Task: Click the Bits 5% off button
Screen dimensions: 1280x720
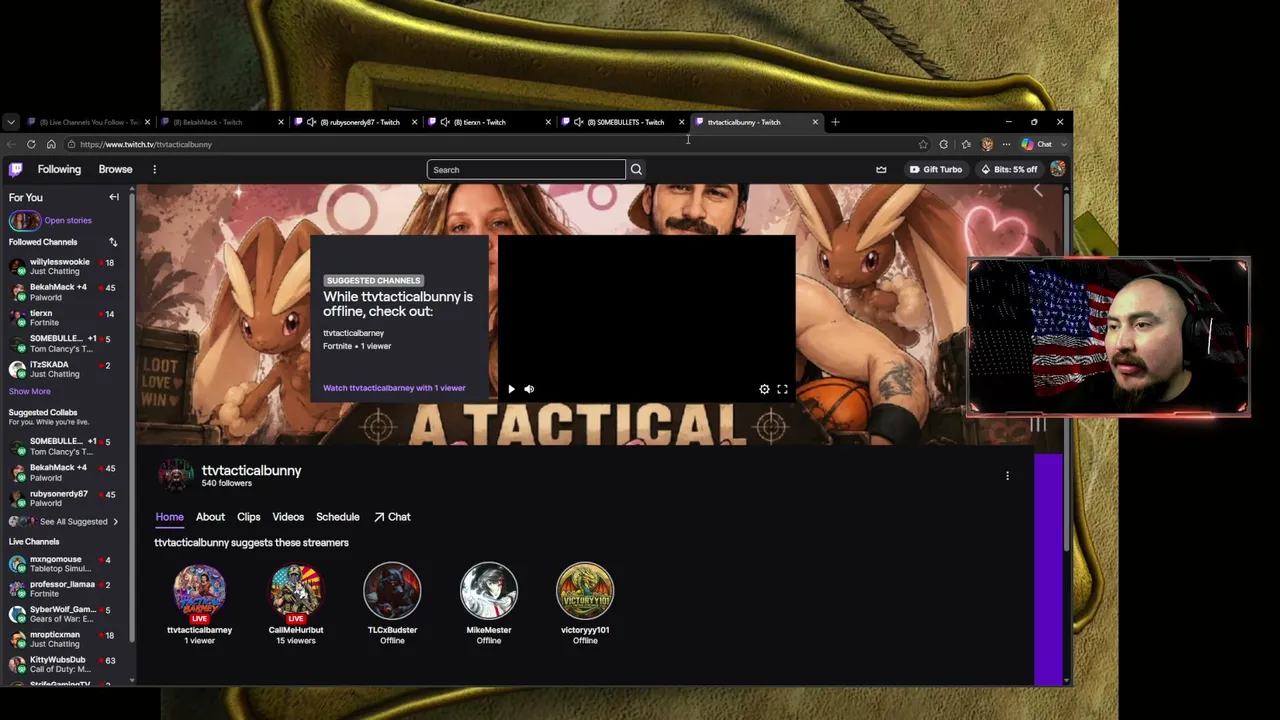Action: coord(1009,169)
